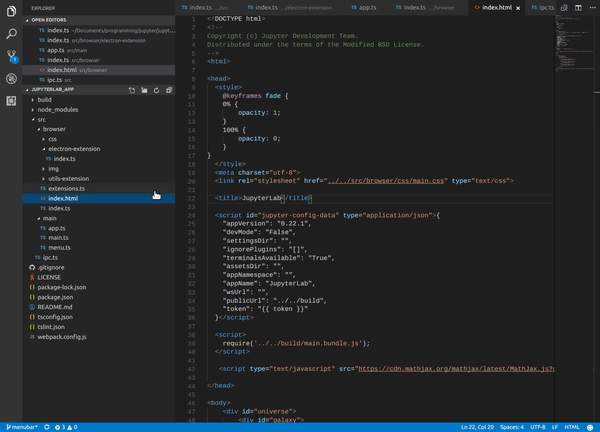
Task: Click the New File icon in explorer header
Action: click(x=132, y=90)
